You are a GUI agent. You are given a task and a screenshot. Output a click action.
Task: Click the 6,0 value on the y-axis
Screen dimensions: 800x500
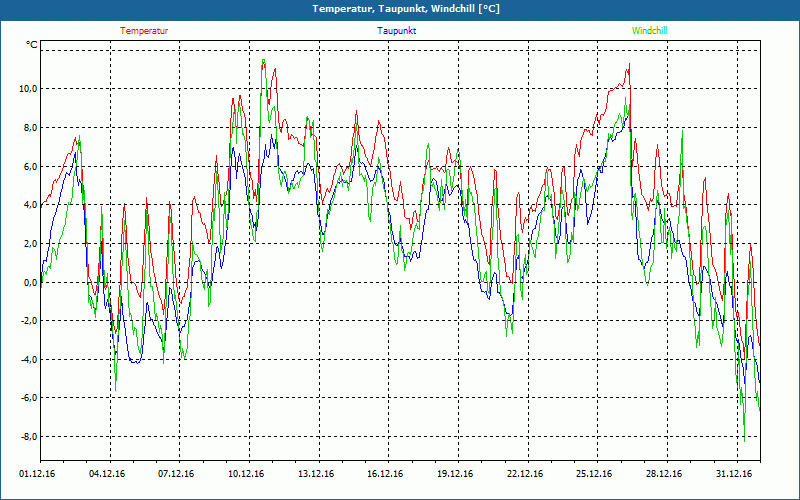[x=31, y=166]
